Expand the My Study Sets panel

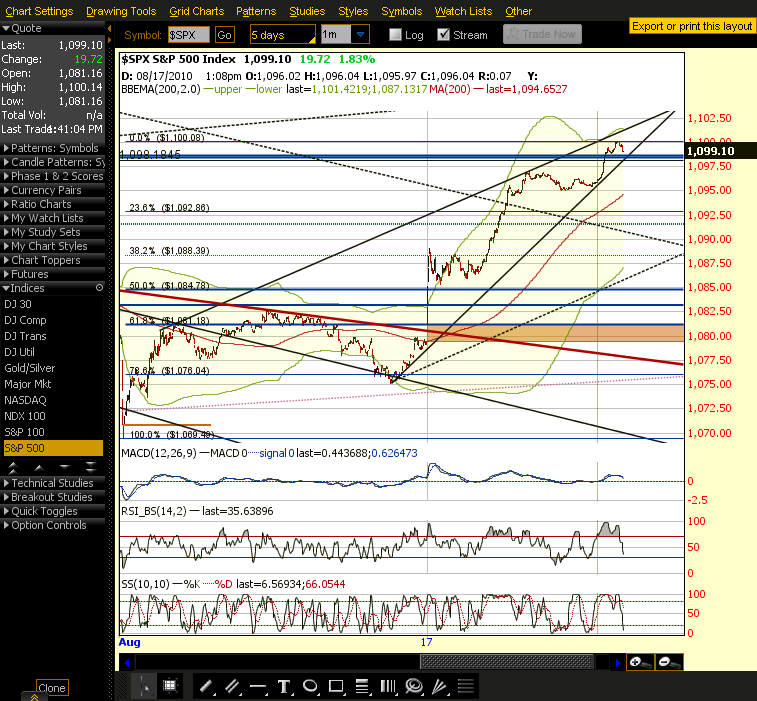pyautogui.click(x=52, y=232)
